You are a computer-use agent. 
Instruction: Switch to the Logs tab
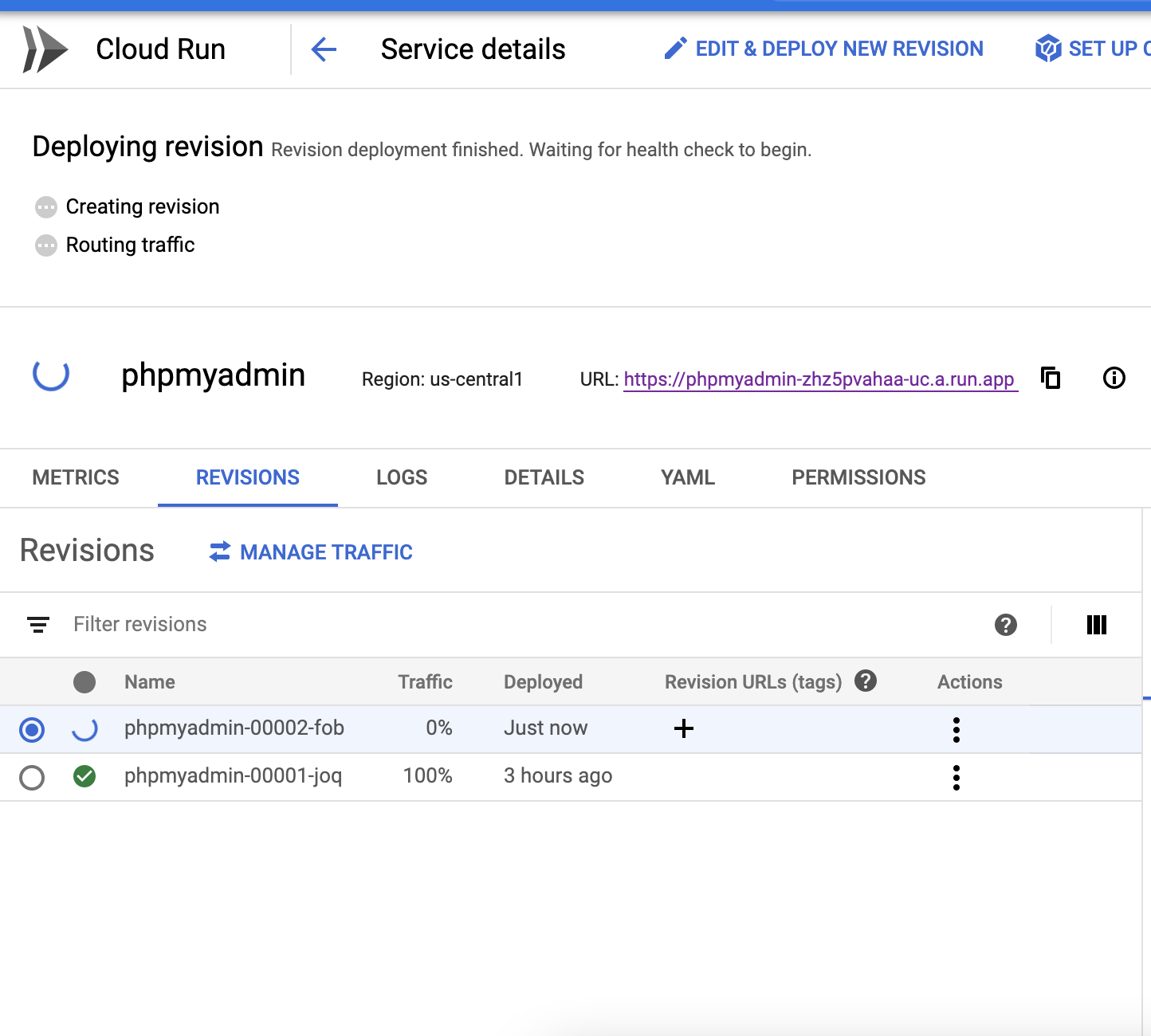pyautogui.click(x=402, y=477)
